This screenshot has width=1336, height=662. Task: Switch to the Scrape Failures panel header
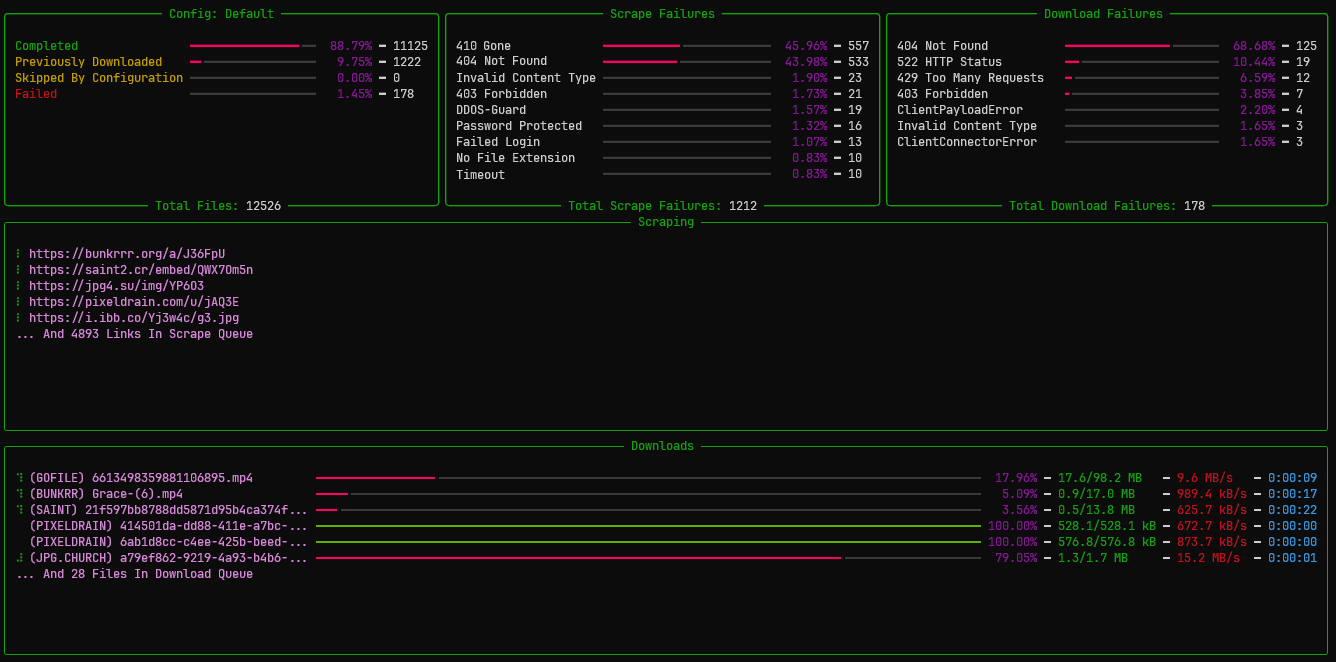665,13
